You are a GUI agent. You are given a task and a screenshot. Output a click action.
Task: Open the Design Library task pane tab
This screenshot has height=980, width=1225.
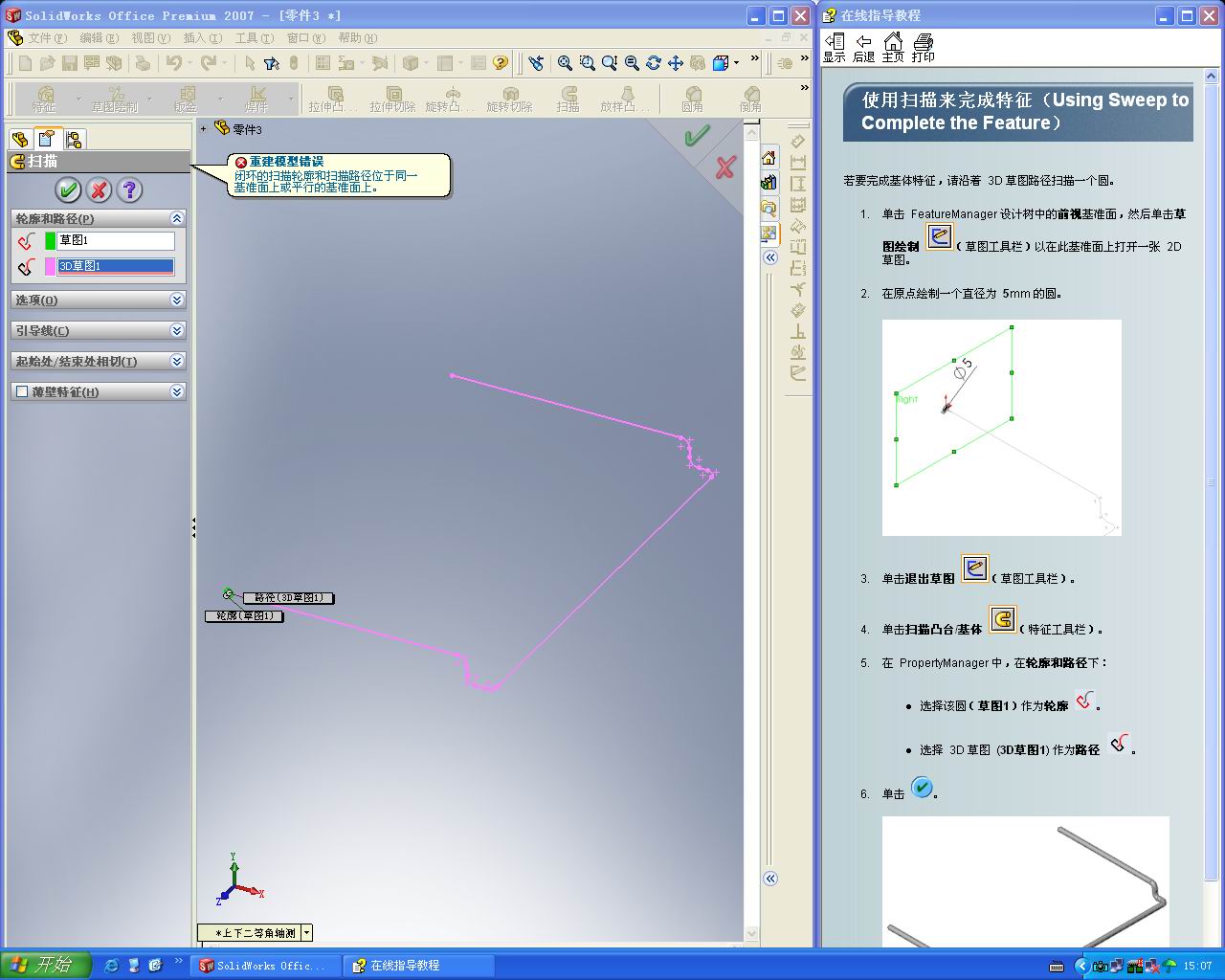[x=768, y=183]
